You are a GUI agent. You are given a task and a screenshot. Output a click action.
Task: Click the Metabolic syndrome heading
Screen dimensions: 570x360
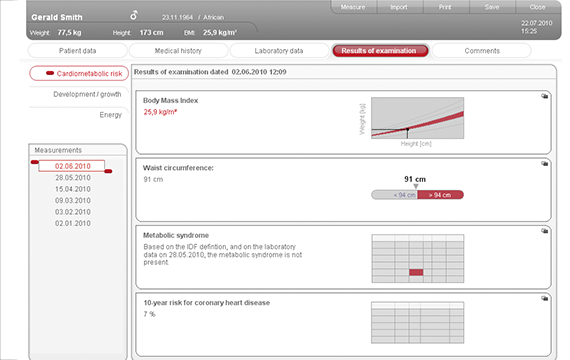(176, 235)
